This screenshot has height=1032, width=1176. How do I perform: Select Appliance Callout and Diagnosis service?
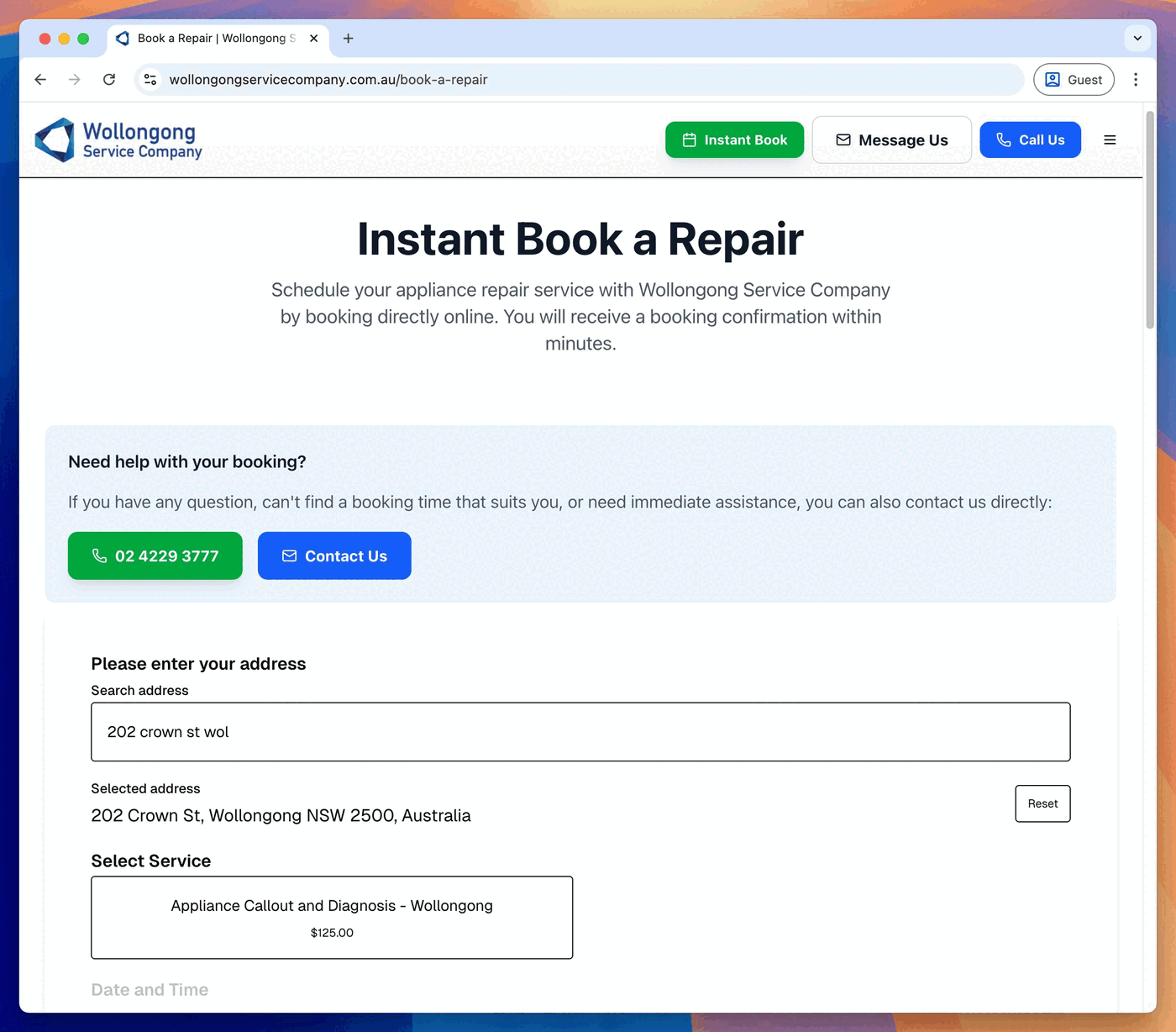332,918
